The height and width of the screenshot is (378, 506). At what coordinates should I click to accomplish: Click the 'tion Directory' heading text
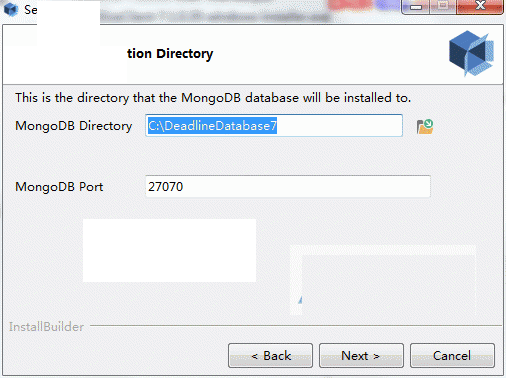coord(170,54)
